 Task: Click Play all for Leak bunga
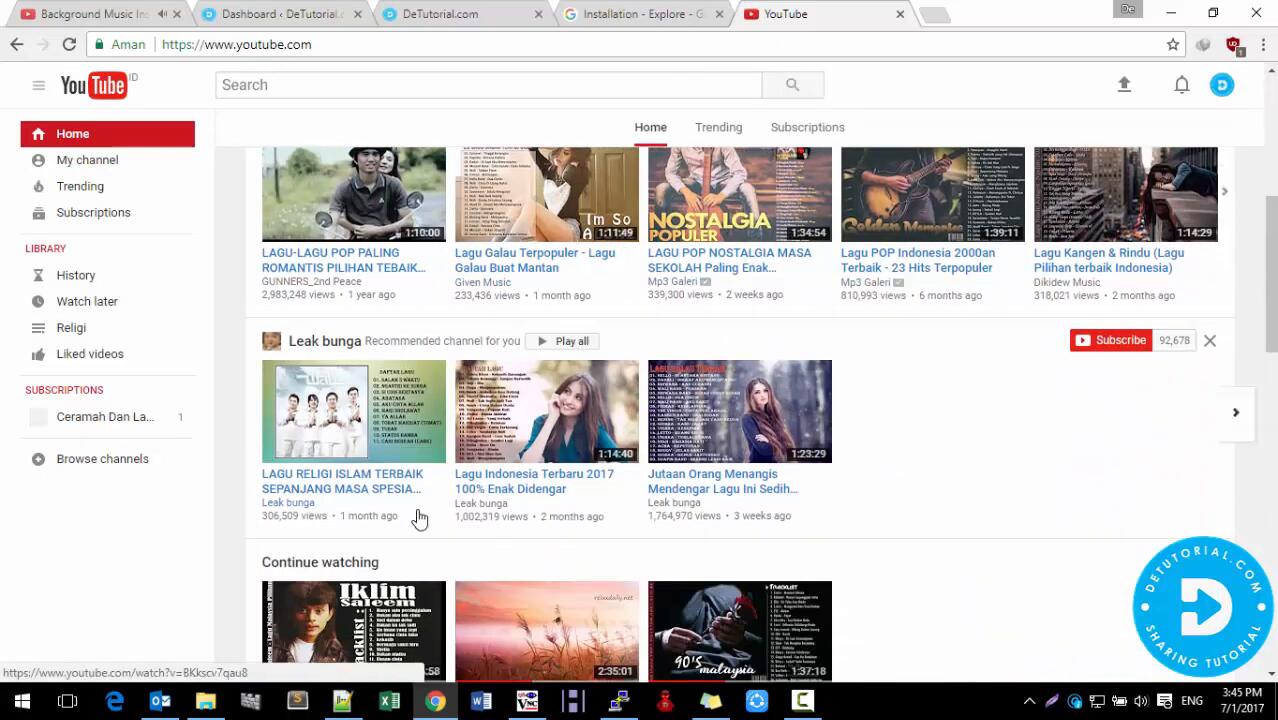[x=561, y=341]
